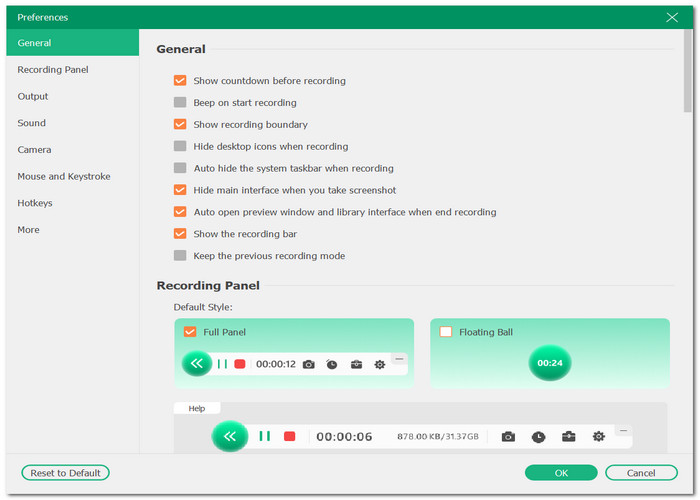The width and height of the screenshot is (700, 500).
Task: Select the Floating Ball style checkbox
Action: coord(446,332)
